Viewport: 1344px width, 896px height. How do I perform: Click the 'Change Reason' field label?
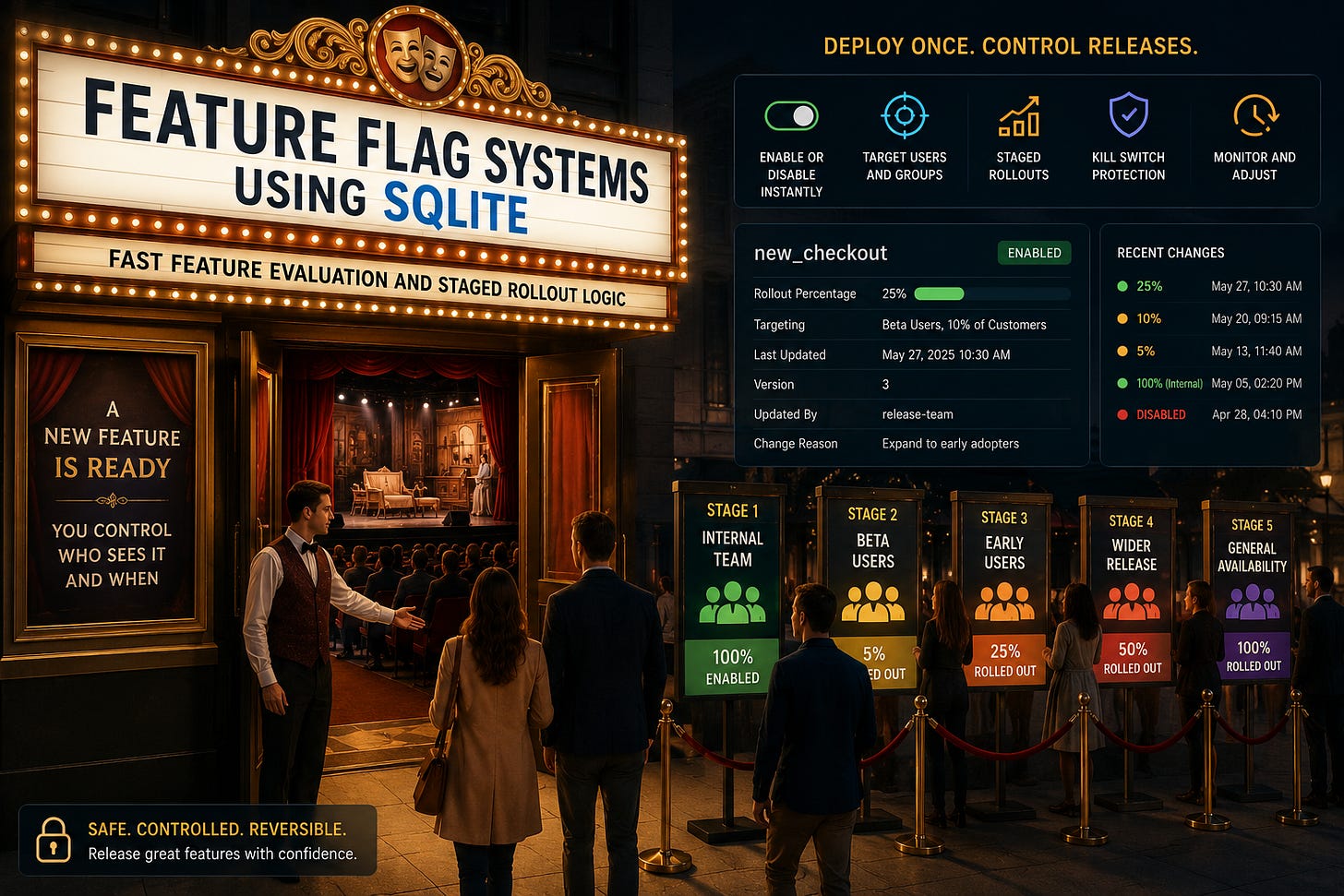click(796, 444)
